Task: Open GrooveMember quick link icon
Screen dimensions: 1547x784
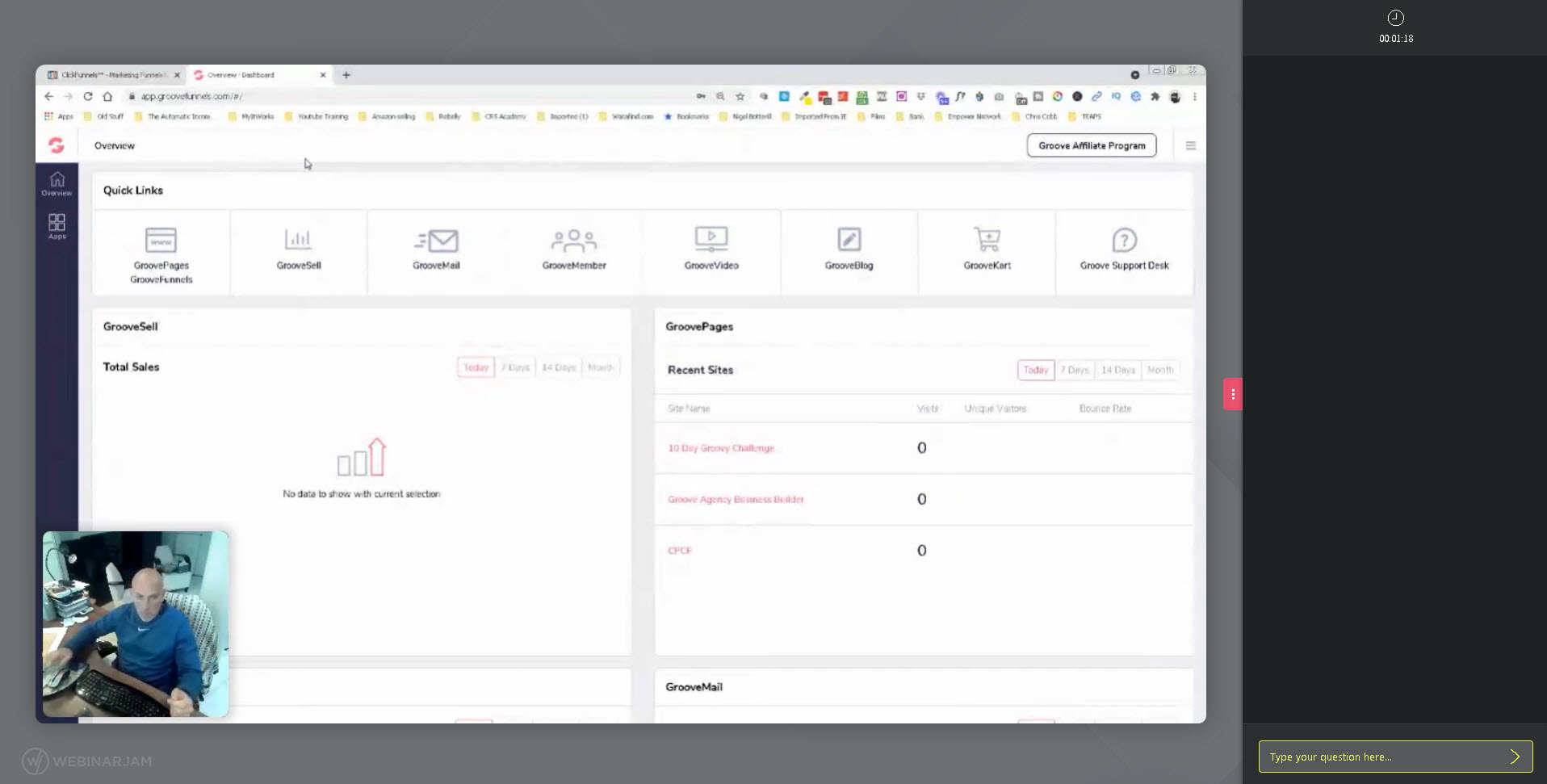Action: [x=573, y=240]
